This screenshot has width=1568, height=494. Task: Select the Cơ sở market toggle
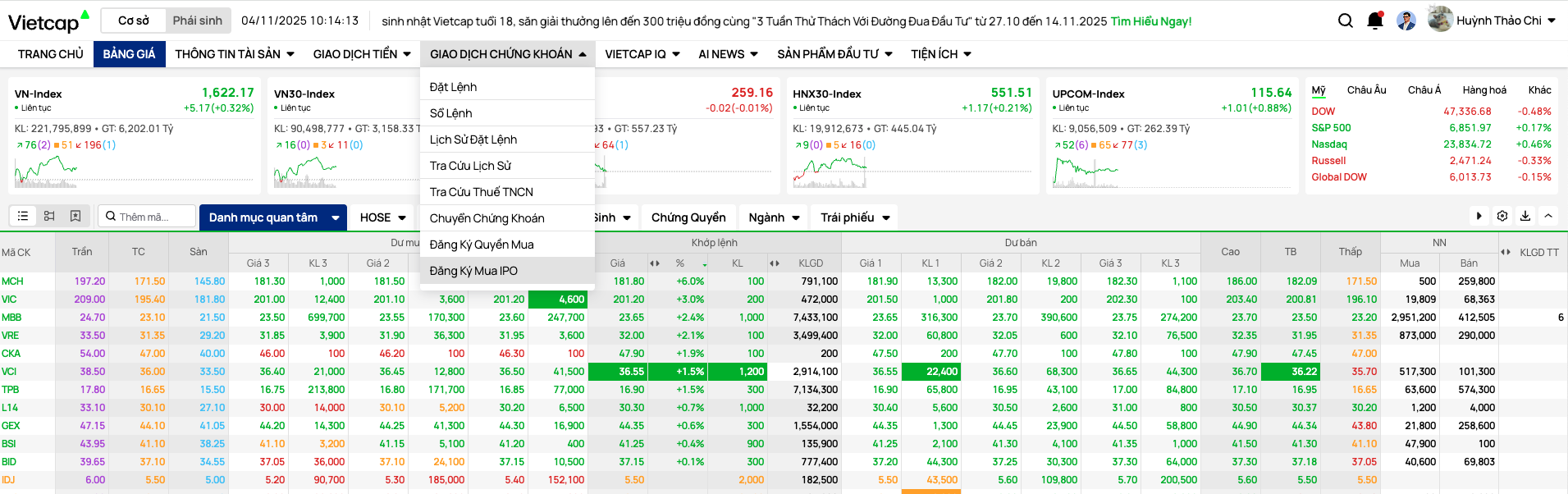click(134, 21)
